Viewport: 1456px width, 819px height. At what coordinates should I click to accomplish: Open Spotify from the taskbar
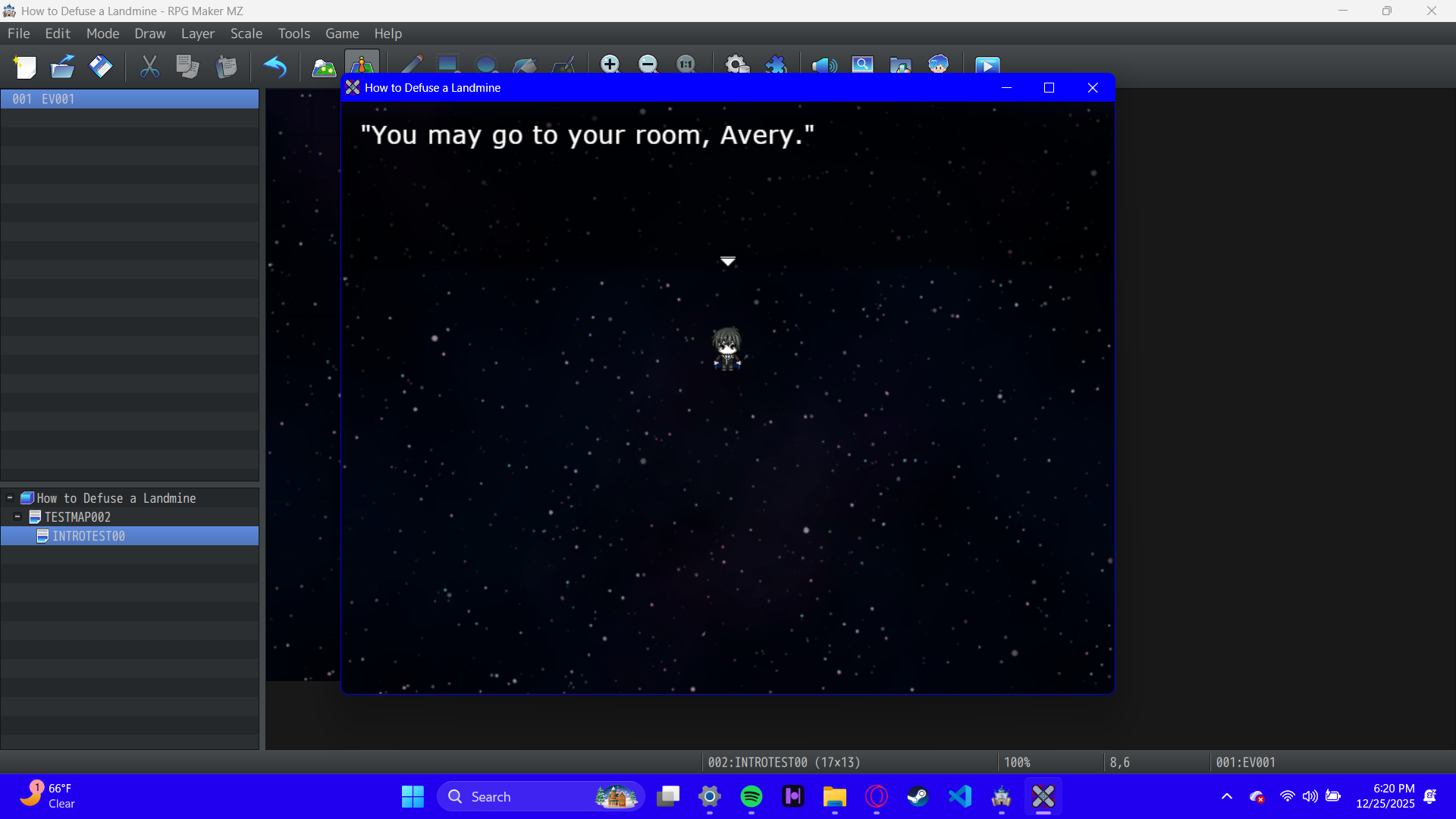click(751, 796)
